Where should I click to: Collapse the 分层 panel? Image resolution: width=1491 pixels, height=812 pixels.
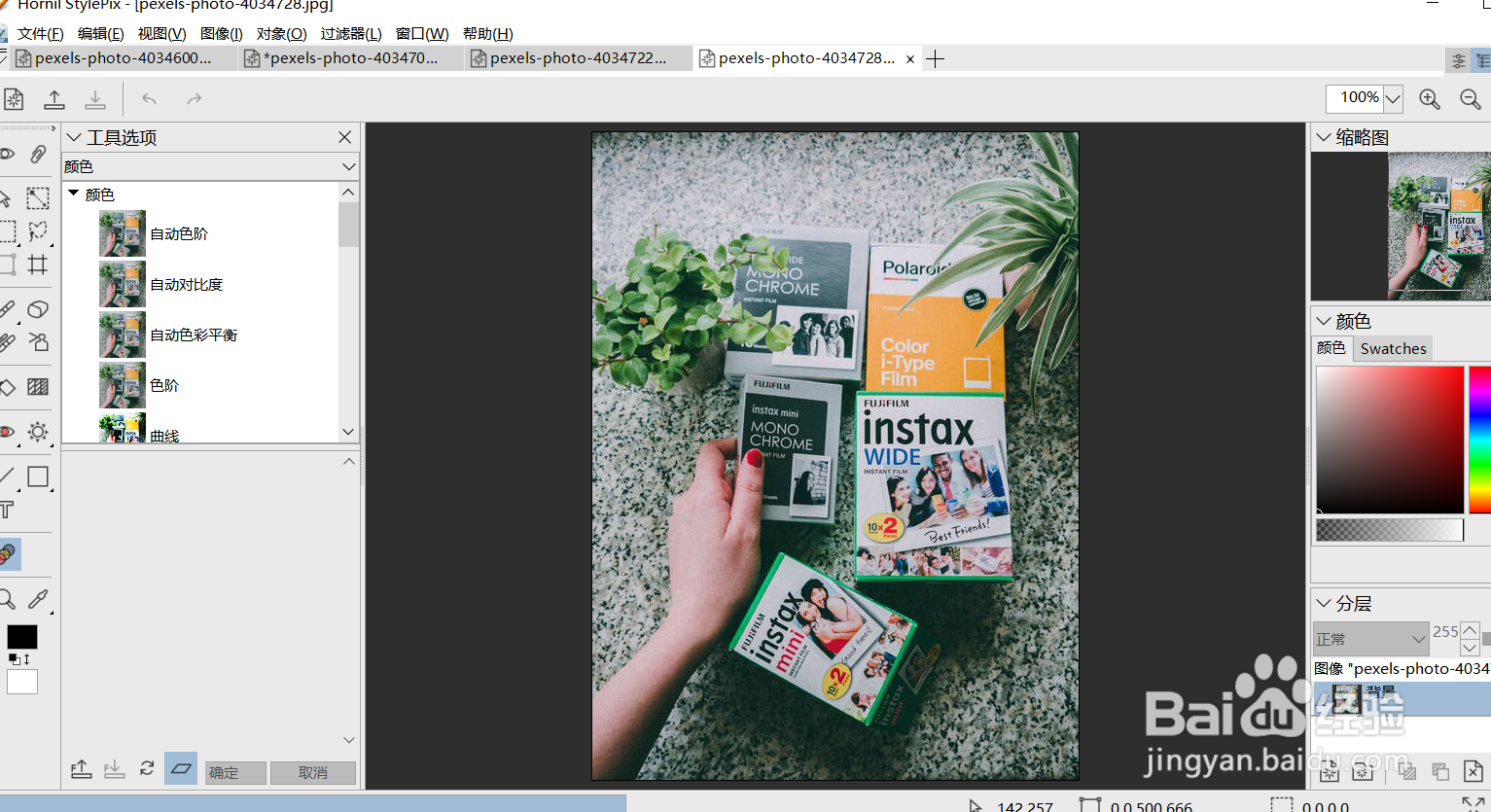pos(1323,603)
